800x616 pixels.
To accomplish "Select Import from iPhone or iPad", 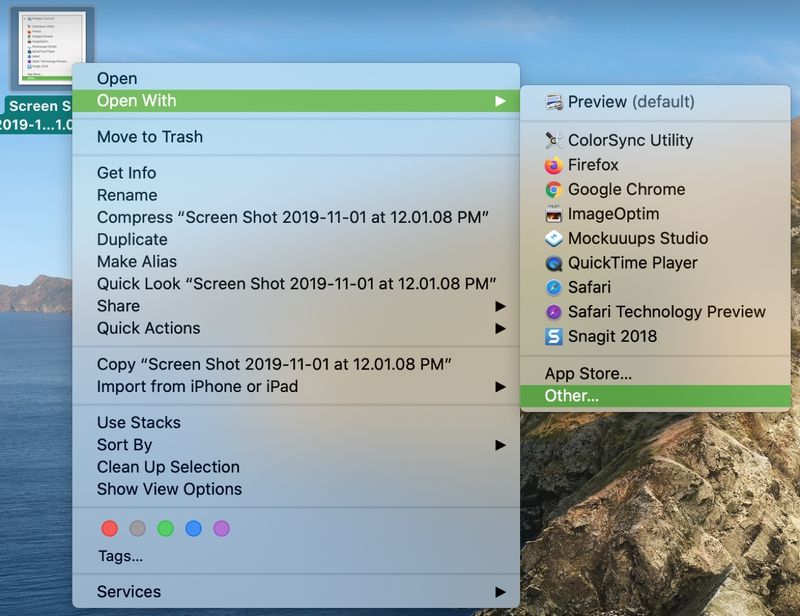I will tap(296, 387).
